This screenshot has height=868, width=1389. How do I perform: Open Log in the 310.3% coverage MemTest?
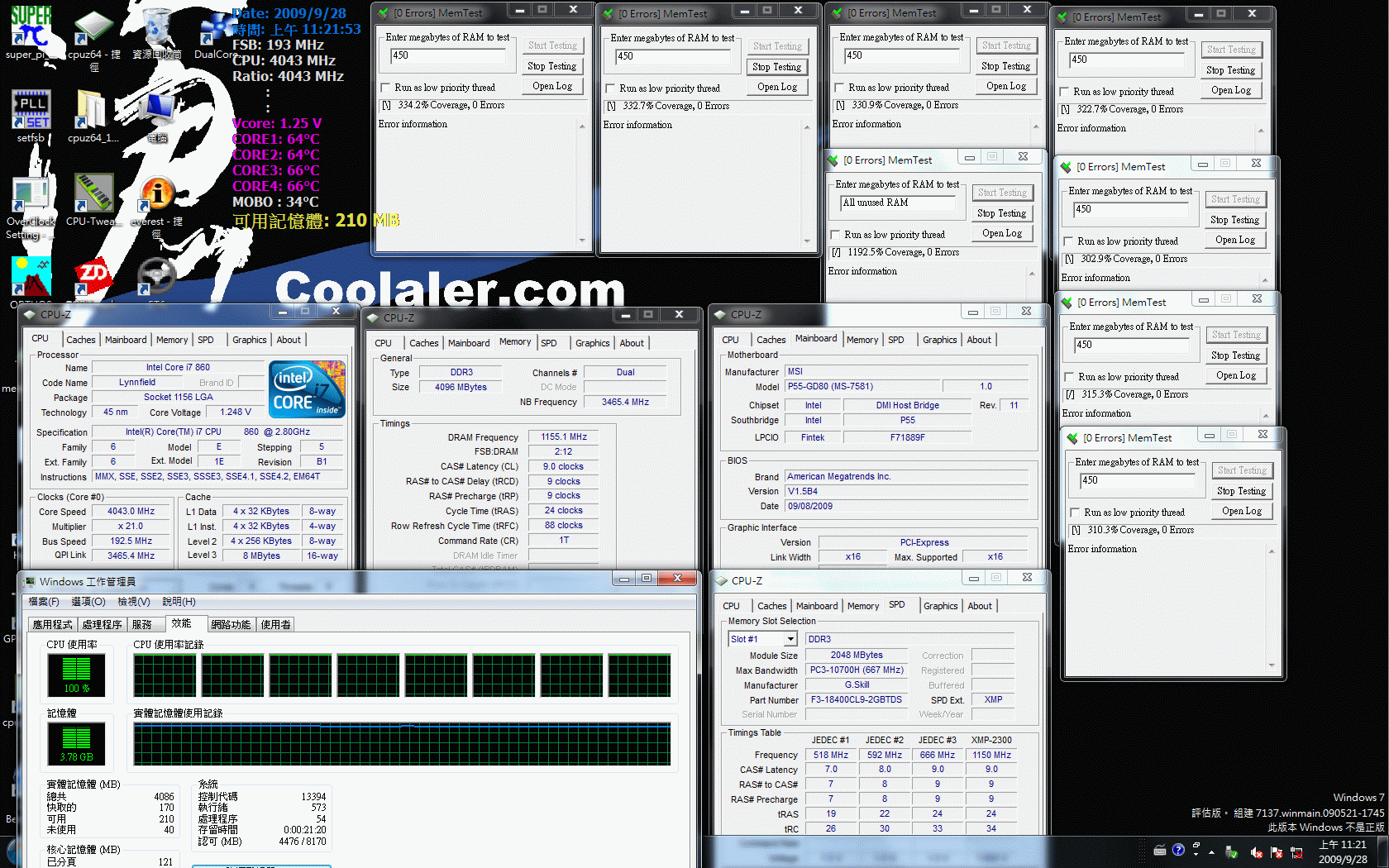[1242, 511]
